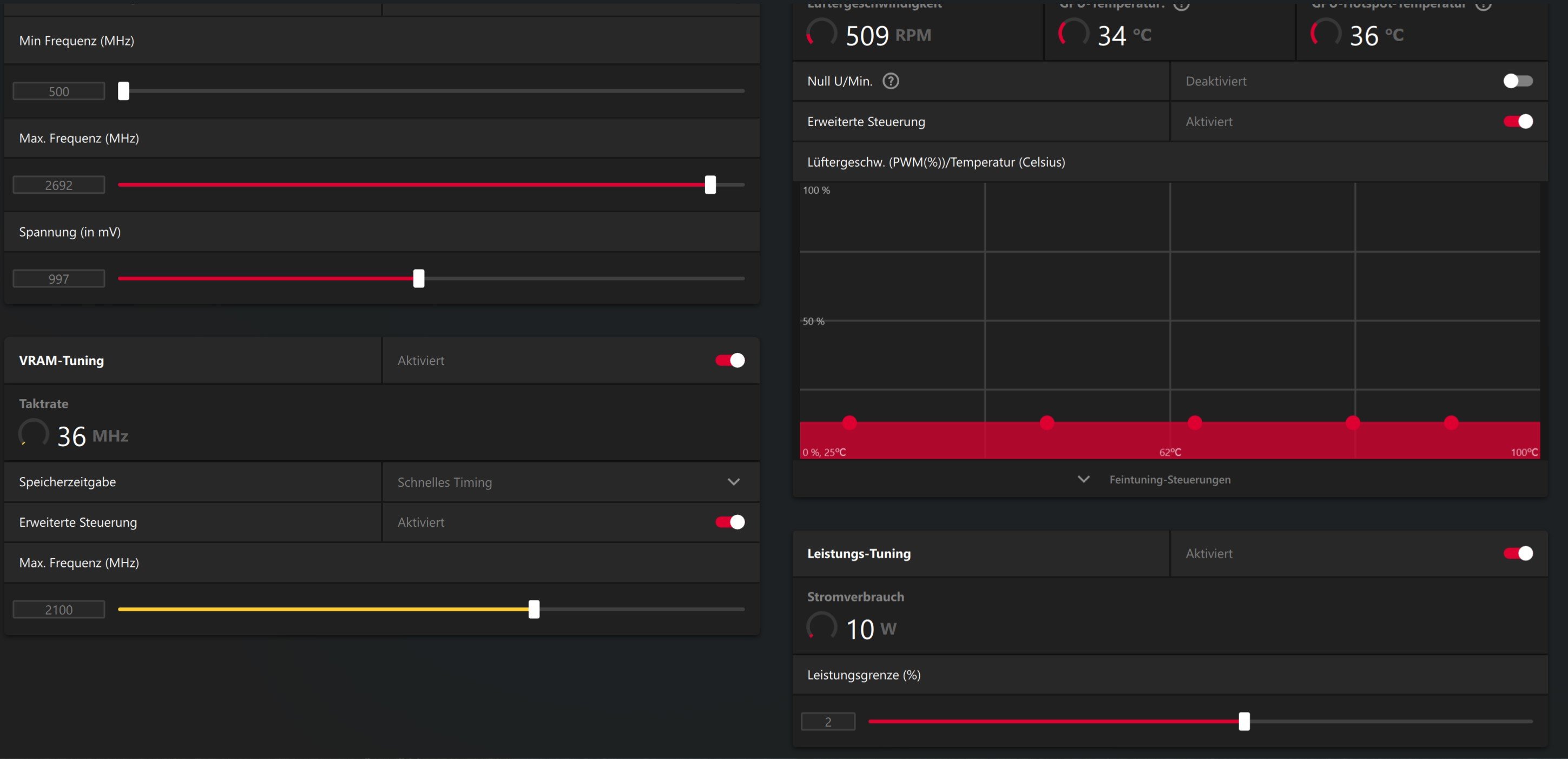Click the Spannung slider handle
This screenshot has width=1568, height=759.
pyautogui.click(x=419, y=278)
